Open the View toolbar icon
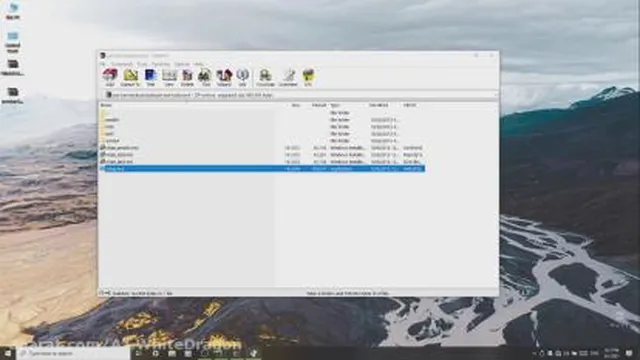 [x=169, y=77]
